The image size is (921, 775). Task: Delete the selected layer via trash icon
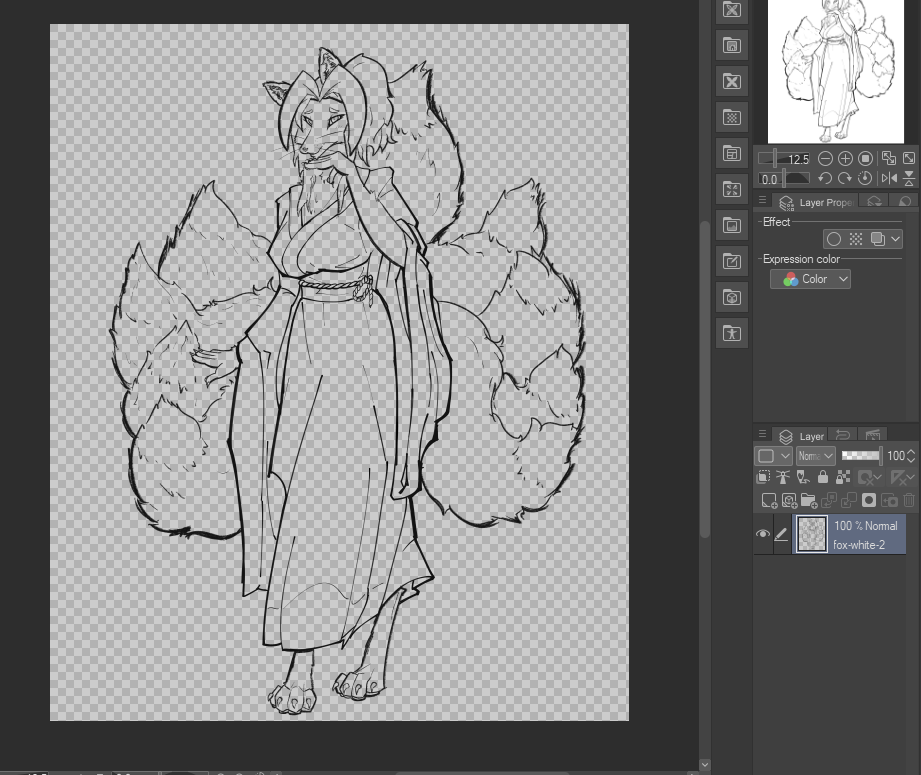pos(909,500)
